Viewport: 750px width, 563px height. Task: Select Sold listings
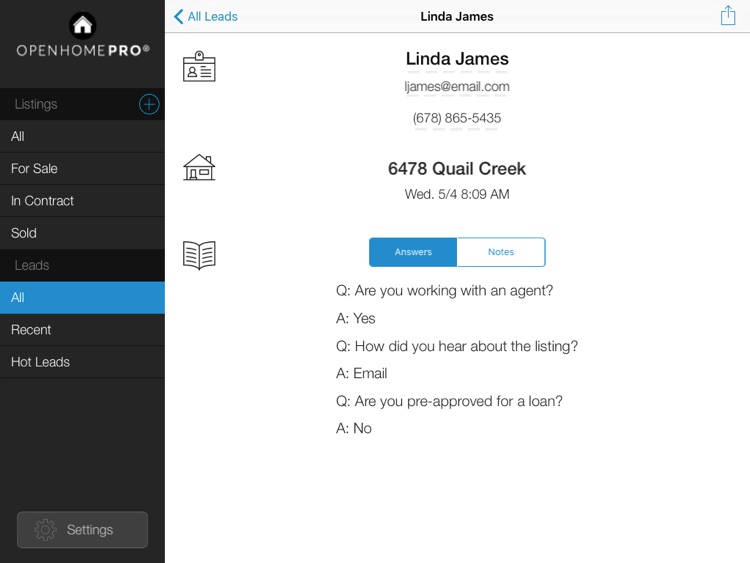click(x=82, y=233)
